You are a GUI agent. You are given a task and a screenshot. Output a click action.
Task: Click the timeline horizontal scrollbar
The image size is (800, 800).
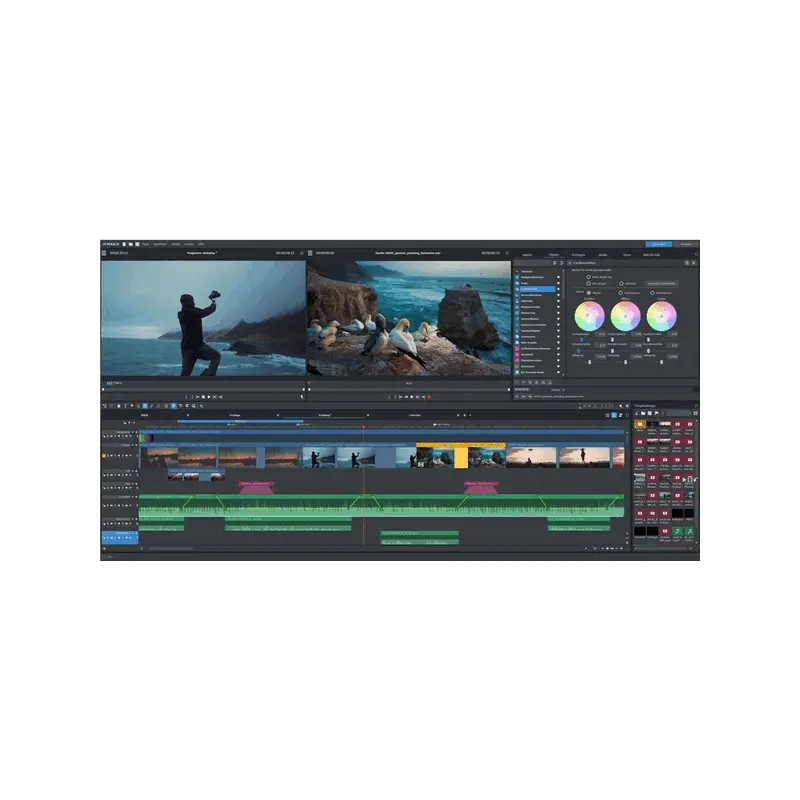[171, 548]
